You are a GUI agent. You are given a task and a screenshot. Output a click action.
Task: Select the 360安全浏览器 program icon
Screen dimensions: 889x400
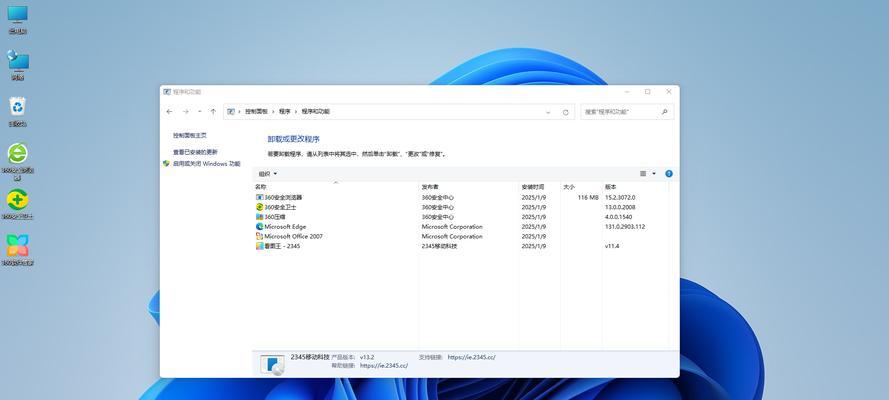(260, 198)
